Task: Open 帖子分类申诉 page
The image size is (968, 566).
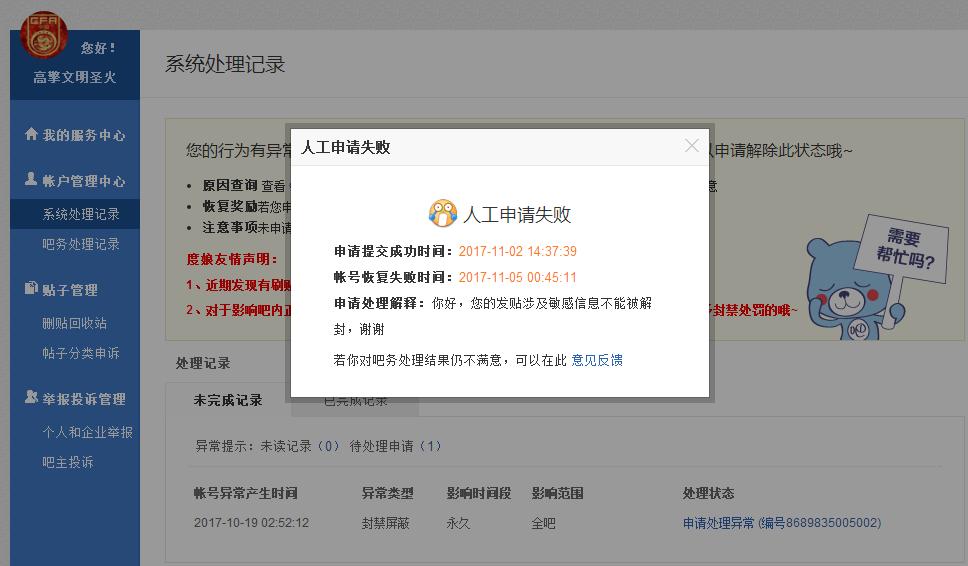Action: pyautogui.click(x=81, y=353)
